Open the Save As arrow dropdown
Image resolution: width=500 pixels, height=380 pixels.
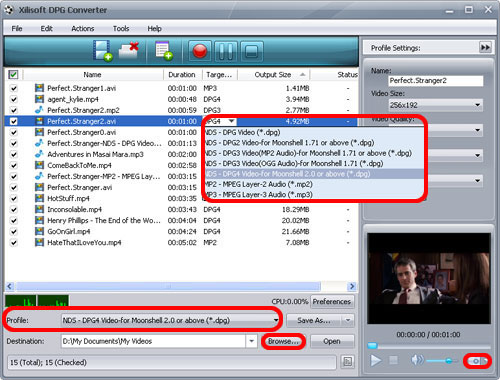pos(348,320)
